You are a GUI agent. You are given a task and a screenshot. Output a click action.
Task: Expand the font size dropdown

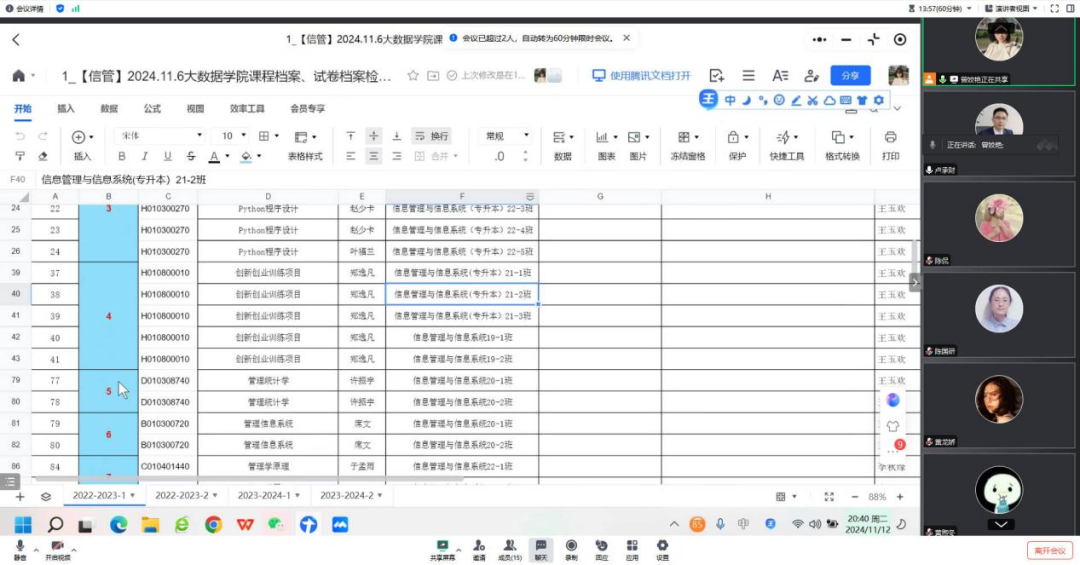pos(242,136)
